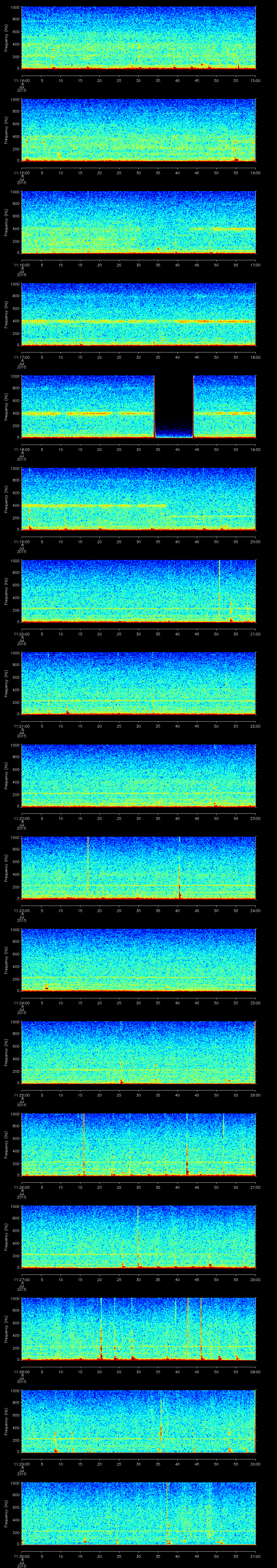
Task: Click the 400 Hz tonal band in the 11:17 spectrogram
Action: tap(138, 321)
